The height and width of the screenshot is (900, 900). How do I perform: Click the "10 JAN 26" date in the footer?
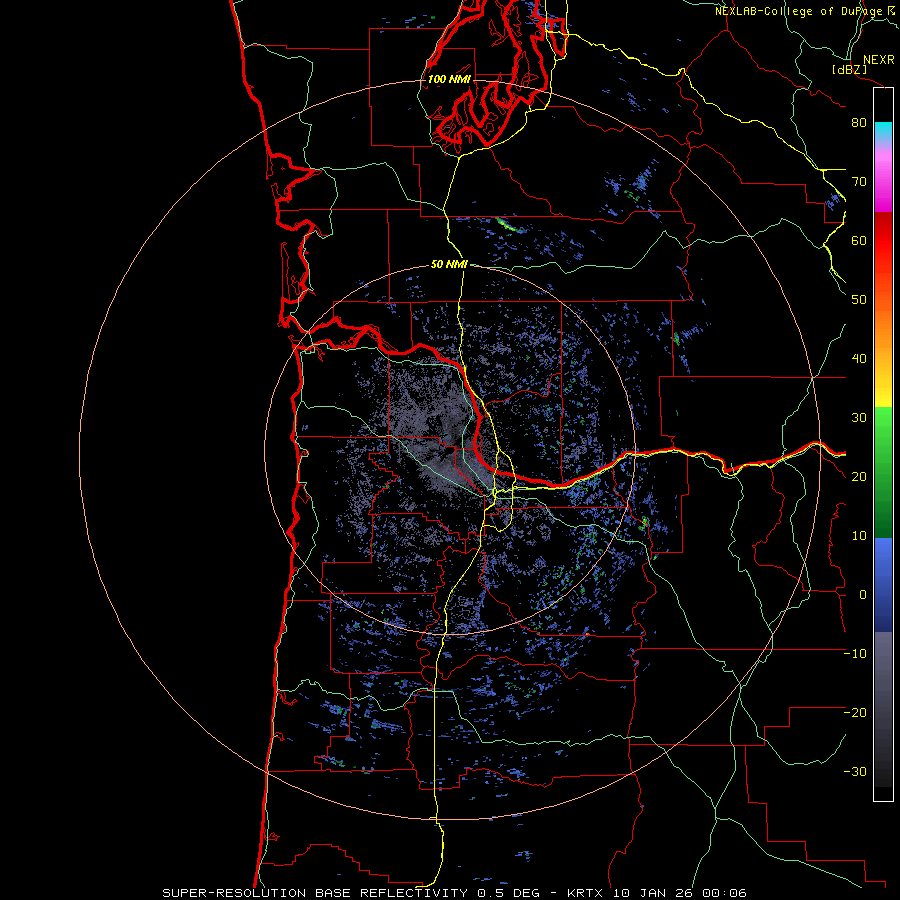point(652,893)
